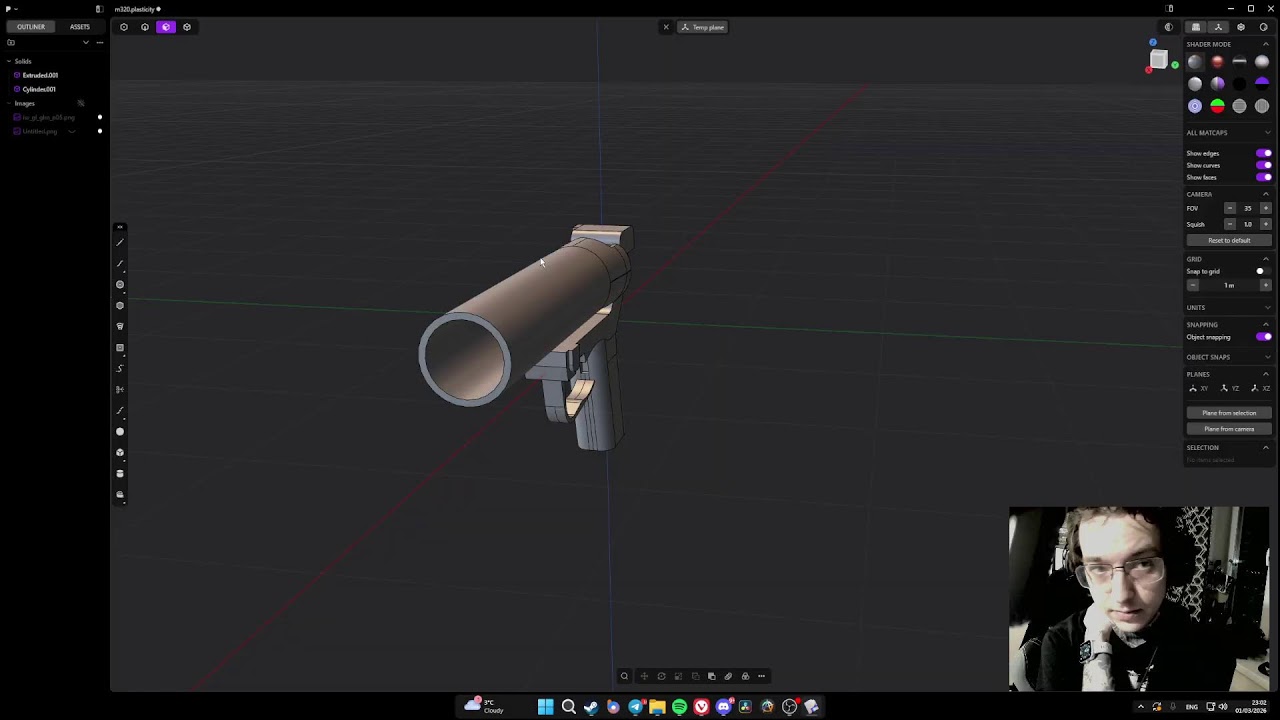1280x720 pixels.
Task: Collapse the Planes section
Action: tap(1266, 374)
